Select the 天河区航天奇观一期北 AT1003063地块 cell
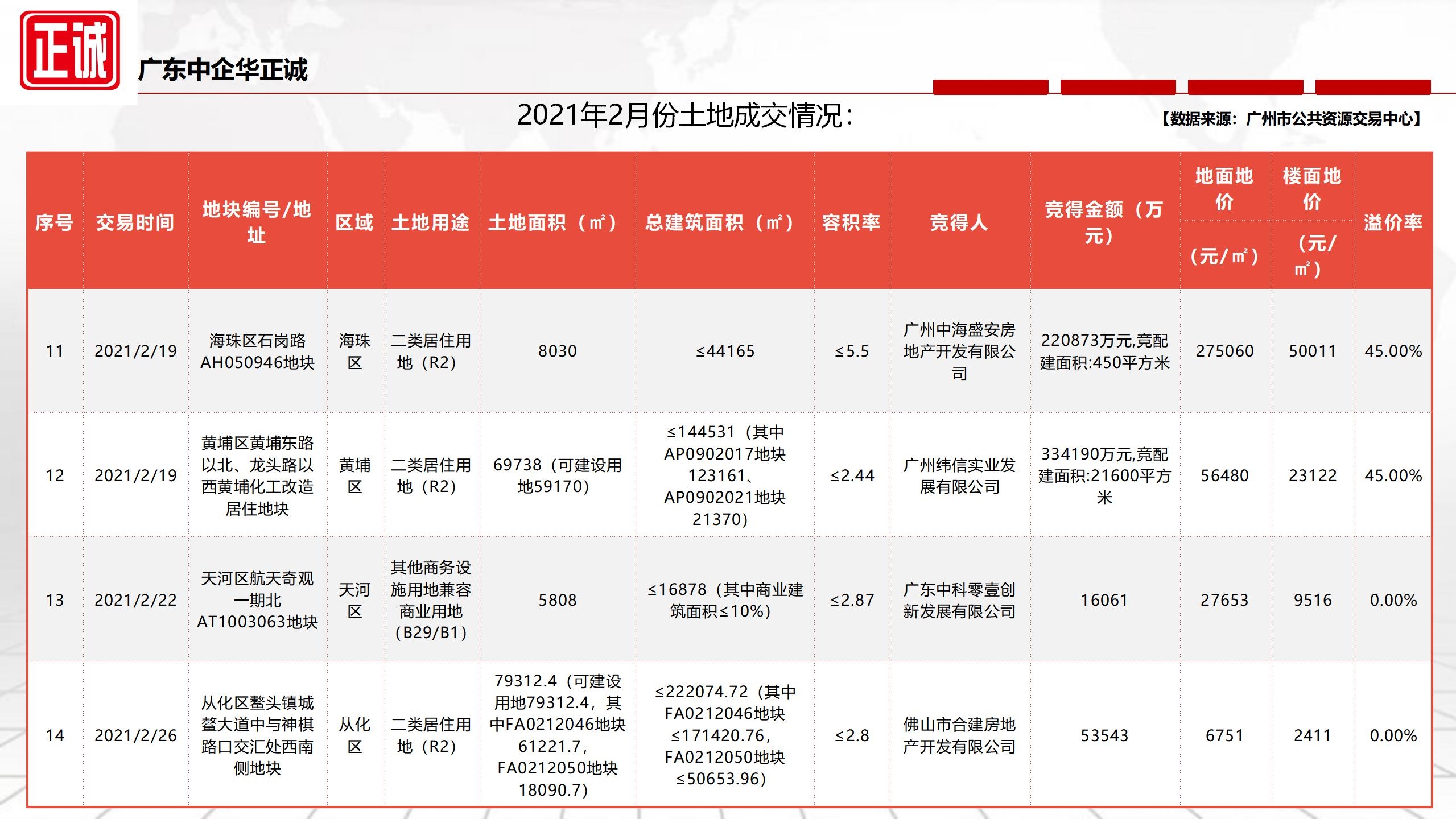 click(x=257, y=600)
